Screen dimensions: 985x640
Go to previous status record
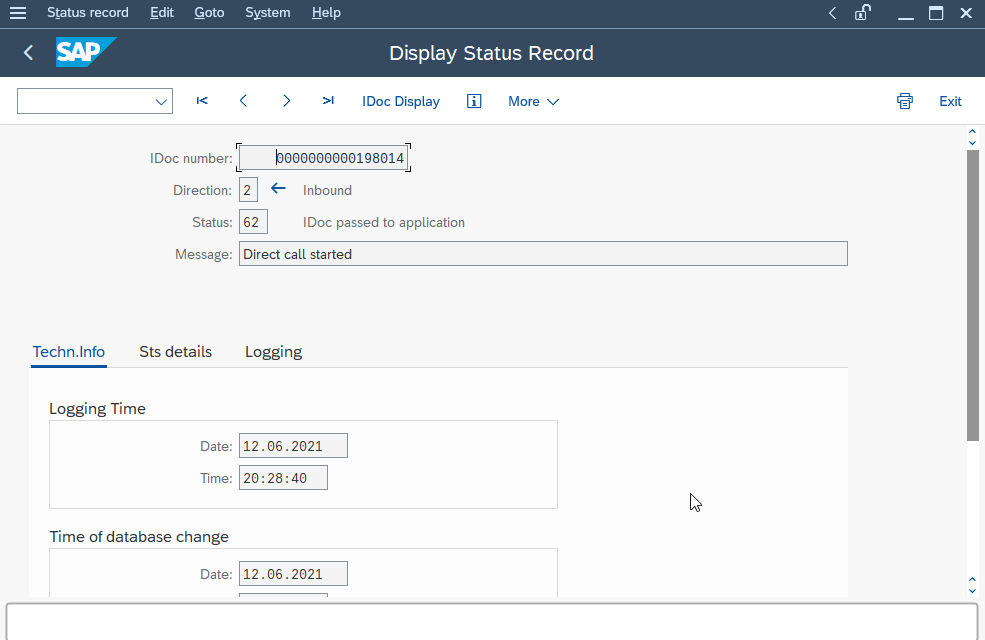click(x=244, y=101)
